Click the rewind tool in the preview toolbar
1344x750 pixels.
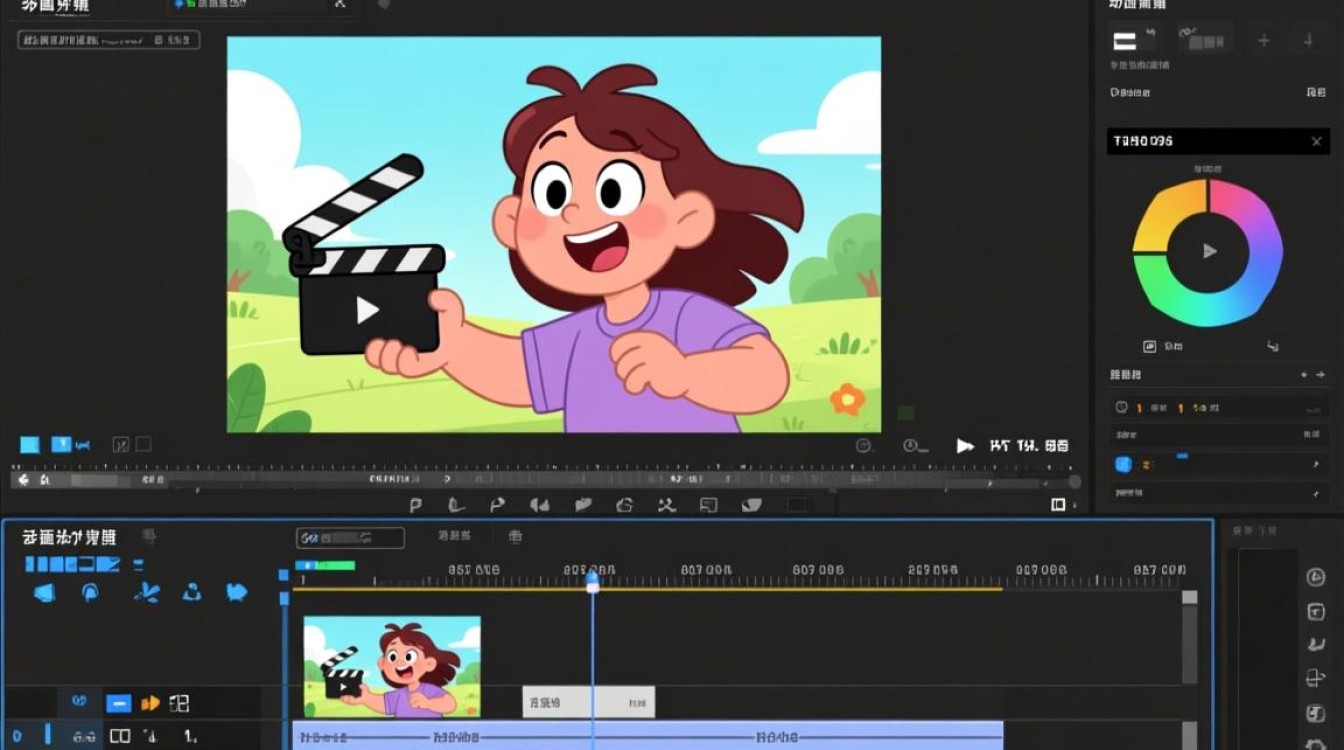pos(539,505)
